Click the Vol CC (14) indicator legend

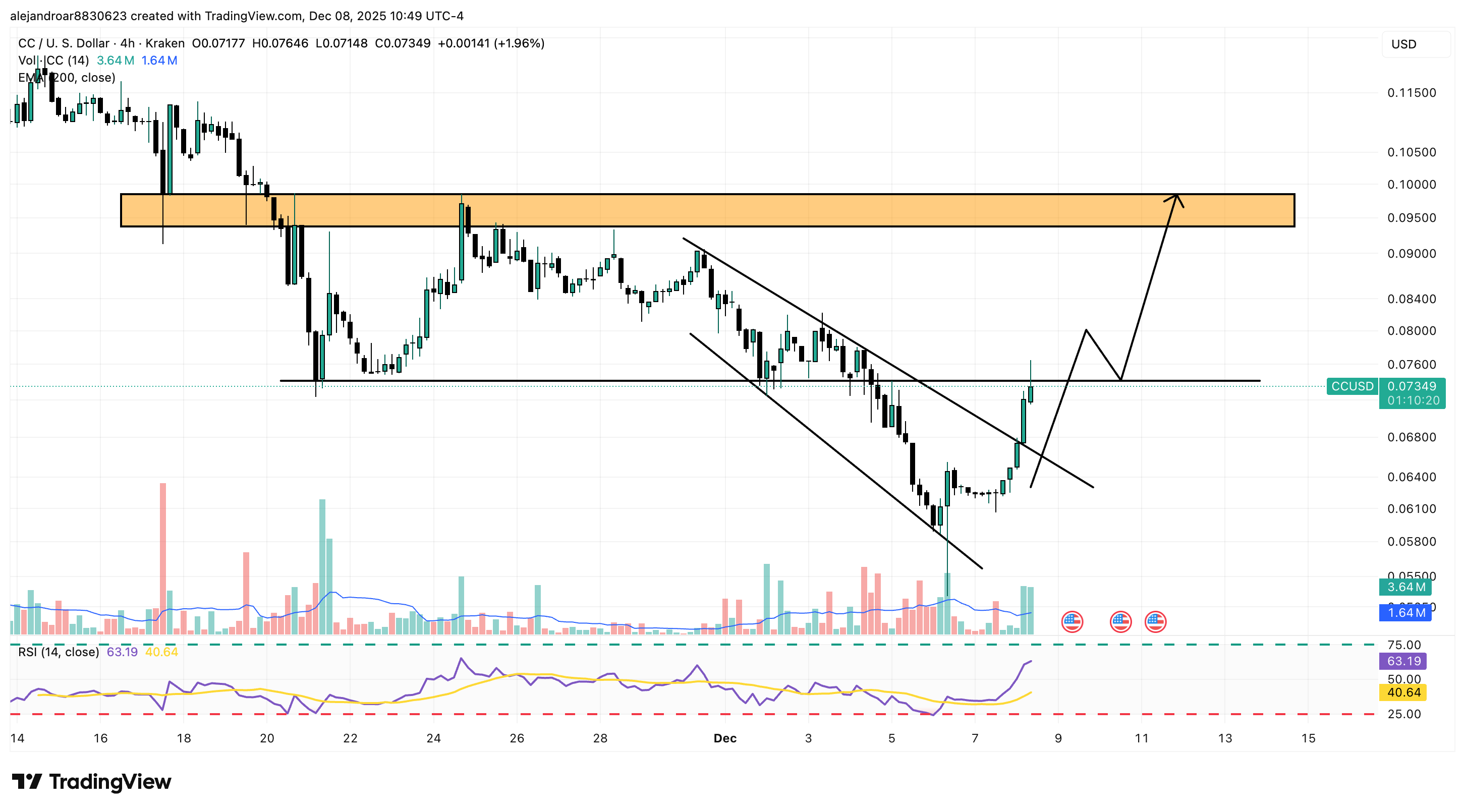point(53,61)
